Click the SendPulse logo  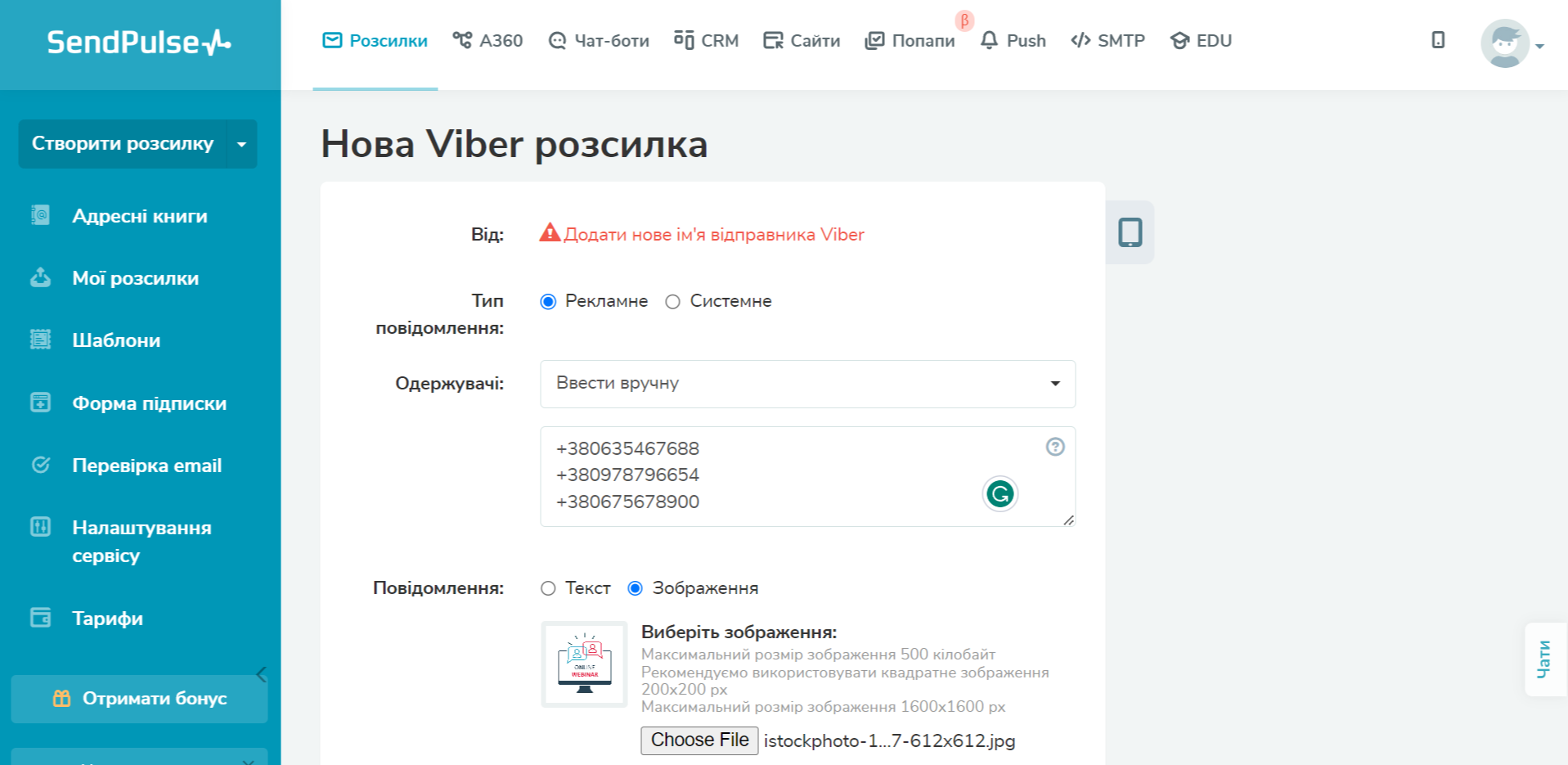point(139,42)
